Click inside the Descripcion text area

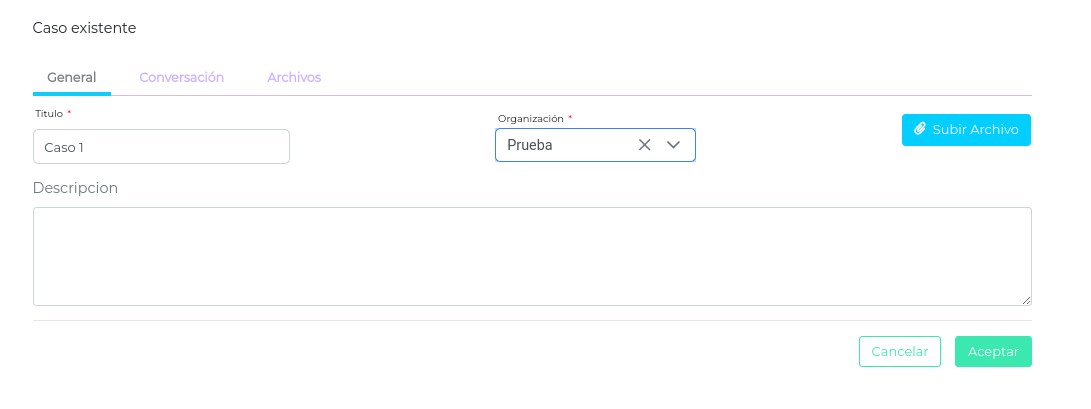(x=532, y=256)
